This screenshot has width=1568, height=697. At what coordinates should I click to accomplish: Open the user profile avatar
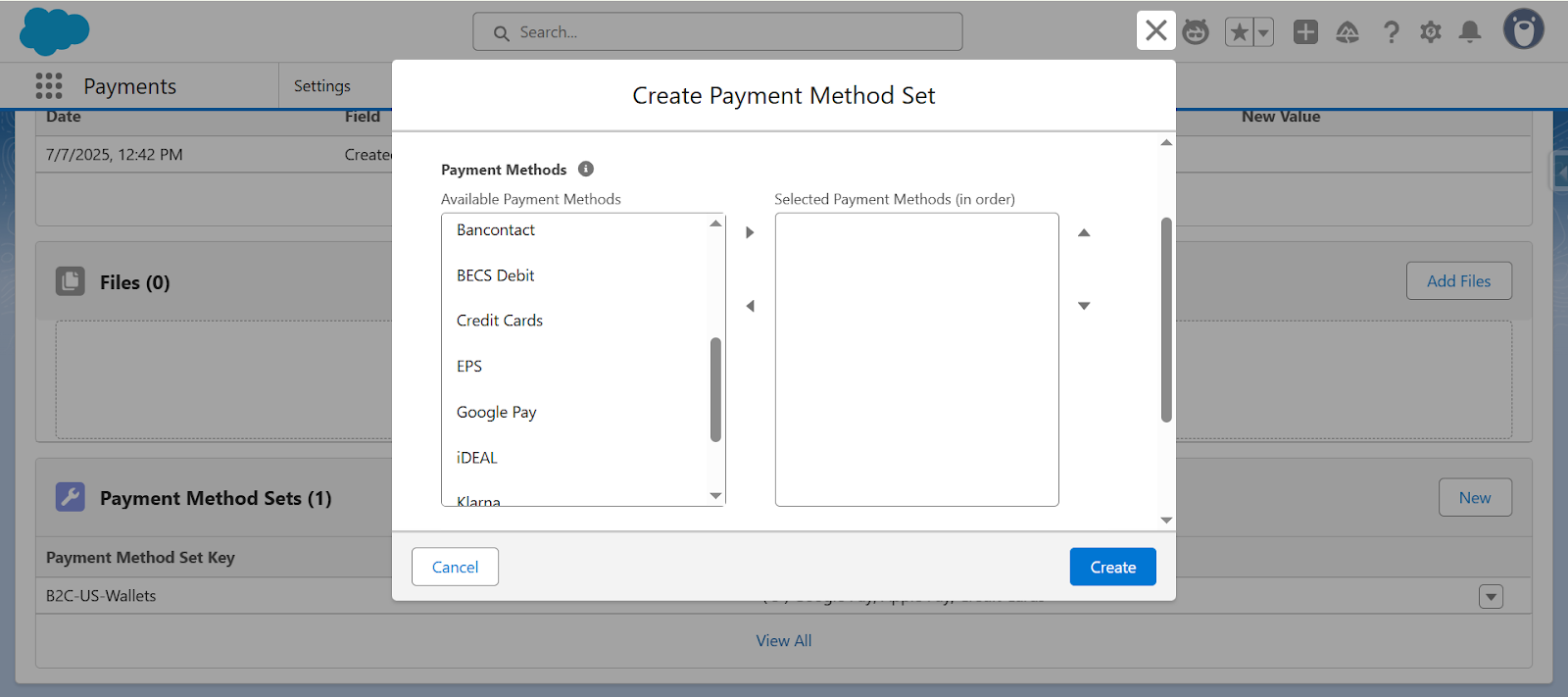(1524, 29)
